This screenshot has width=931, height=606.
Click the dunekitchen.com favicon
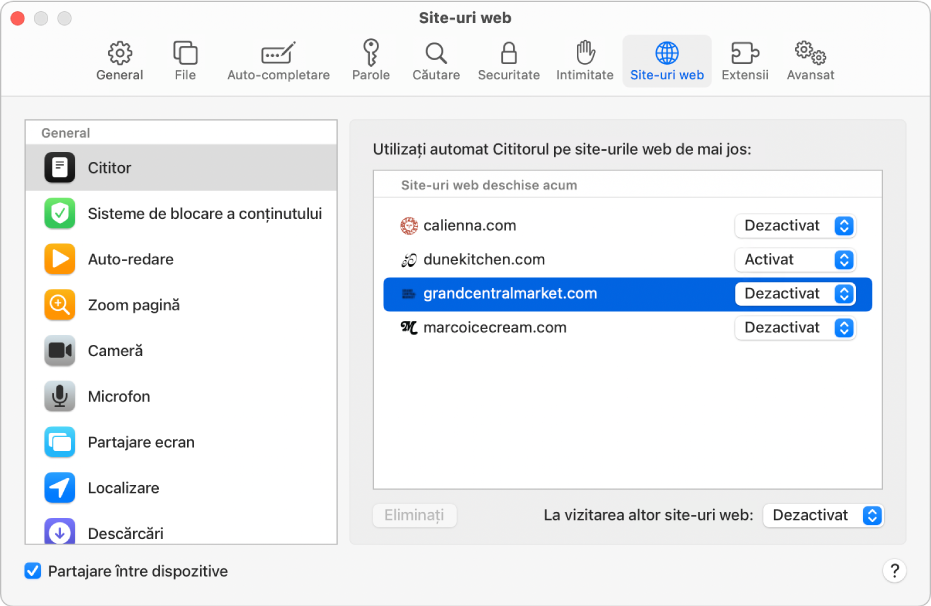(x=408, y=259)
